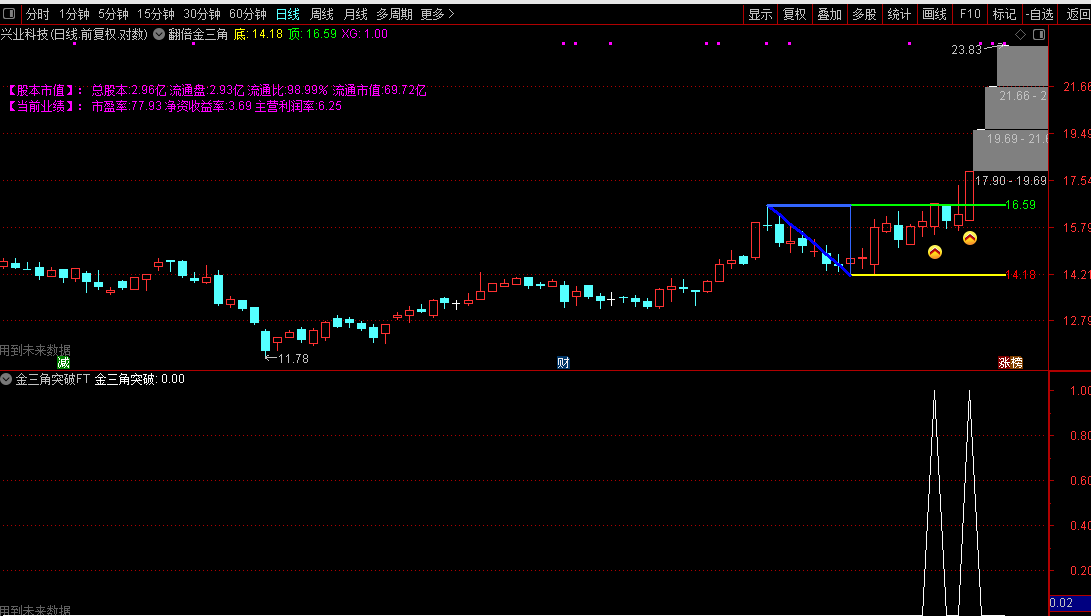
Task: Click the red 涨榜 marker
Action: coord(1010,363)
